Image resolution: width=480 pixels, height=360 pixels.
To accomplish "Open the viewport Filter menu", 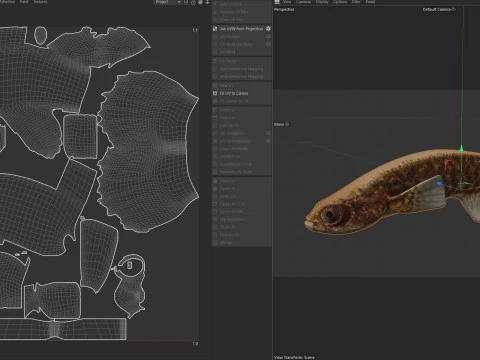I will pyautogui.click(x=356, y=2).
